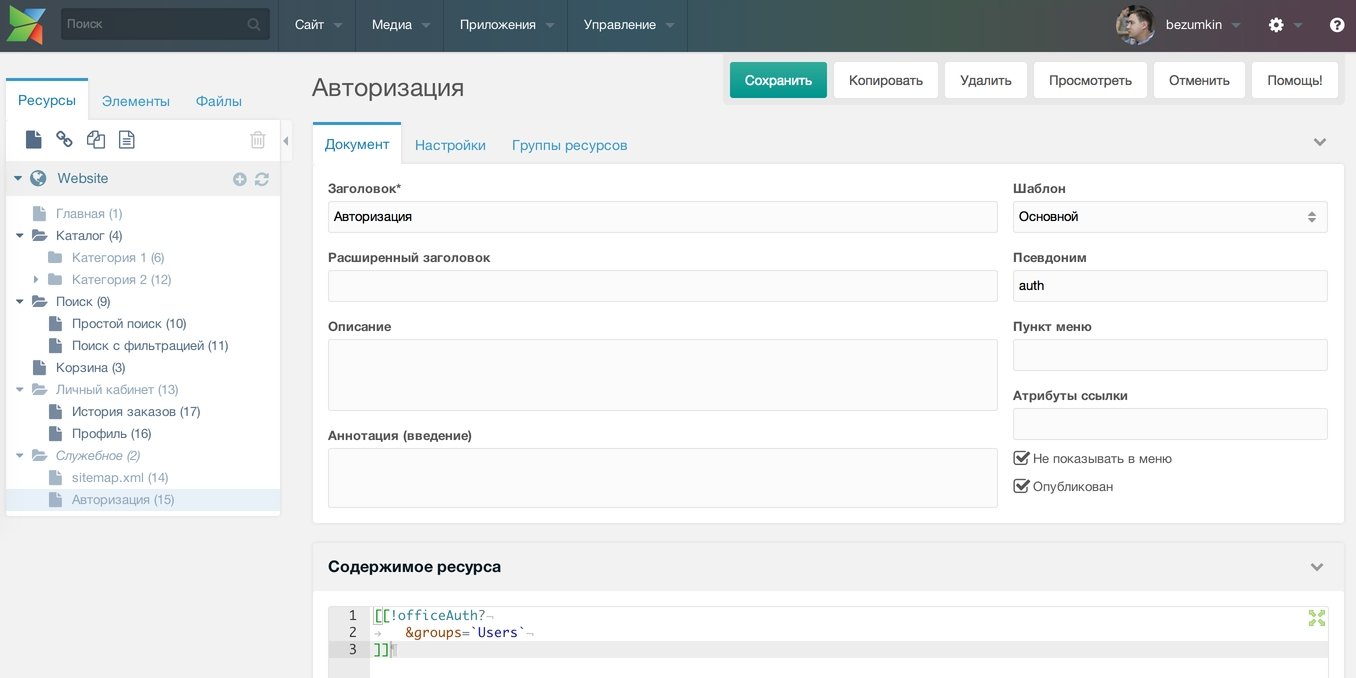Open the Управление menu
1356x678 pixels.
tap(628, 25)
